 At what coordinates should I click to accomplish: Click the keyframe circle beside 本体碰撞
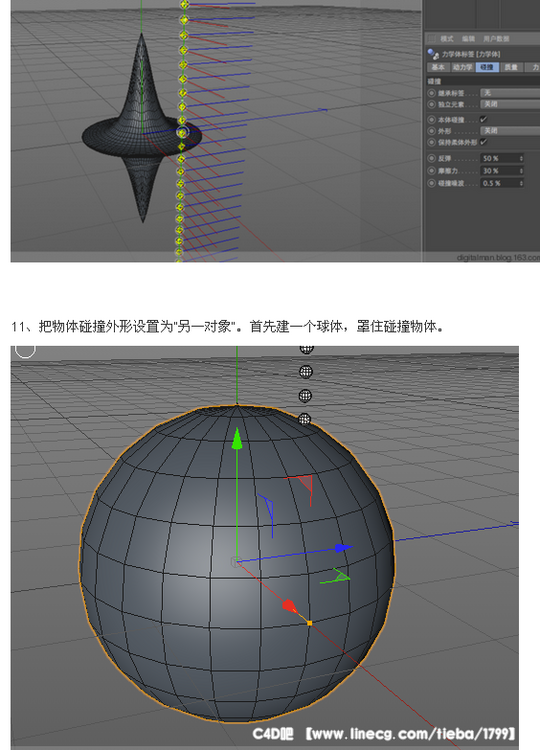tap(432, 120)
